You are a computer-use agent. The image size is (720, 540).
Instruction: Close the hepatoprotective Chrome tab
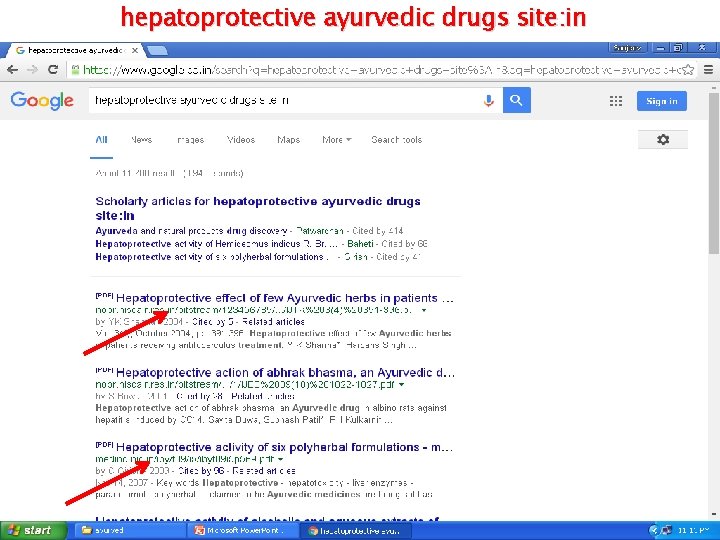tap(135, 51)
